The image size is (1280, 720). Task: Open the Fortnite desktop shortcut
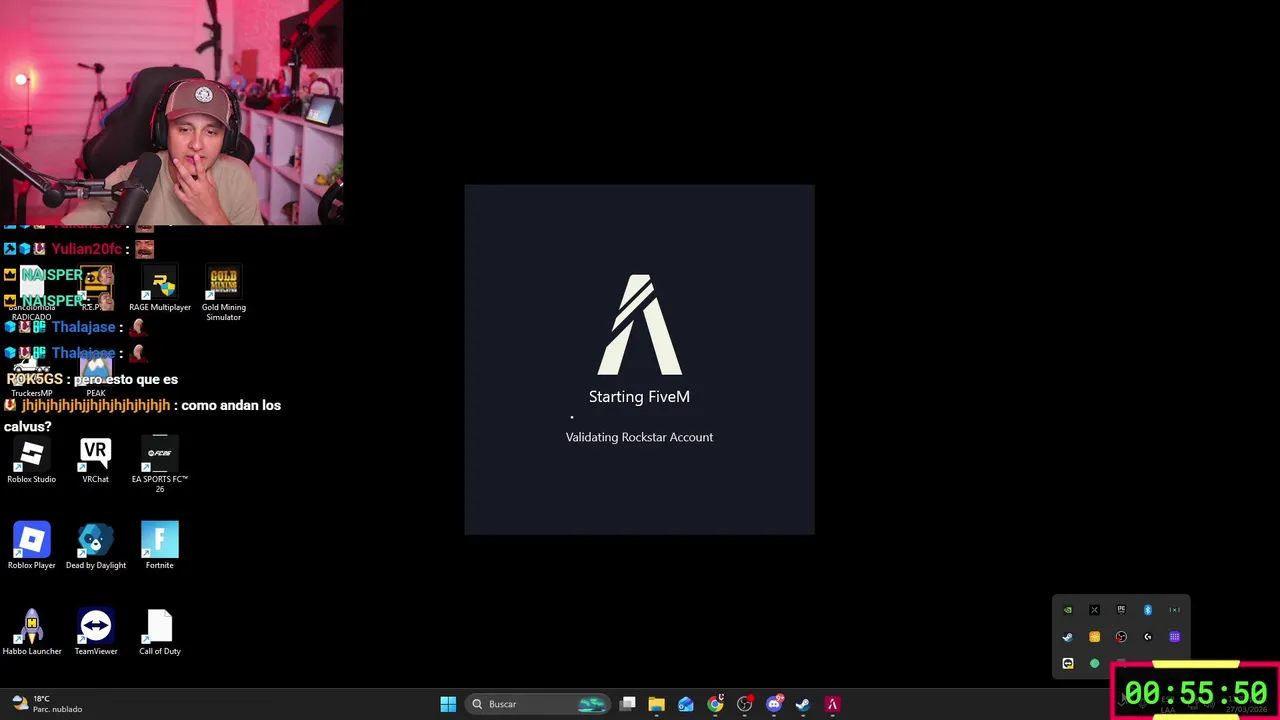click(x=160, y=547)
